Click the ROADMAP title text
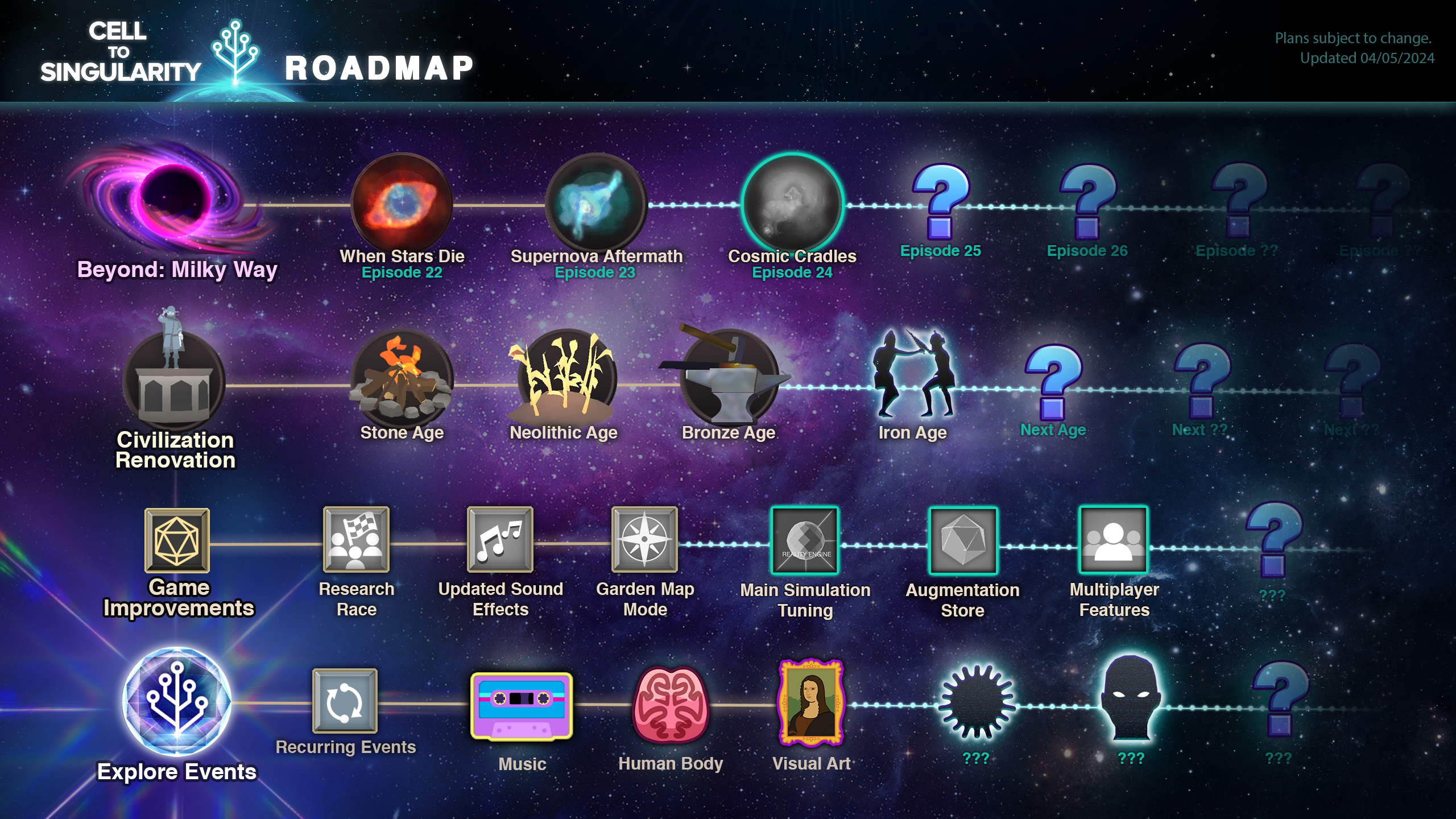Viewport: 1456px width, 819px height. [x=379, y=68]
